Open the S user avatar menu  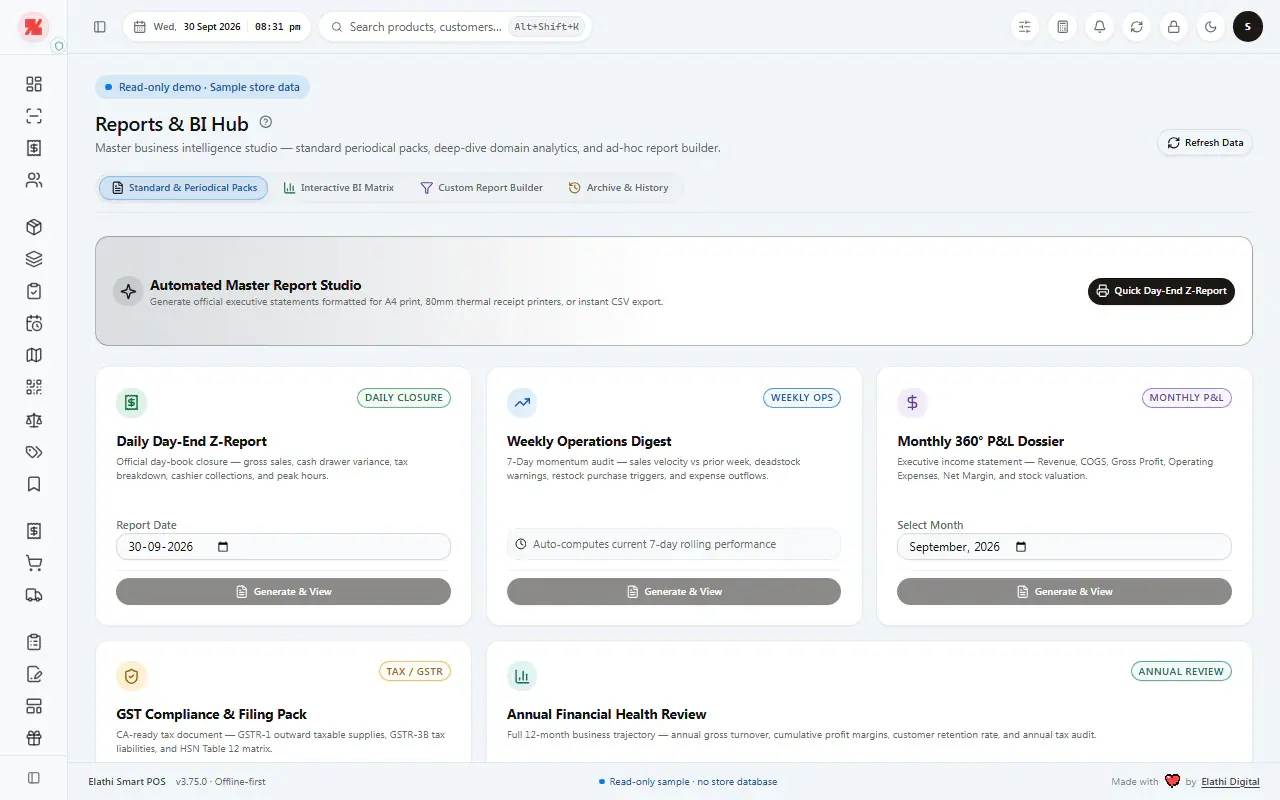[1248, 27]
